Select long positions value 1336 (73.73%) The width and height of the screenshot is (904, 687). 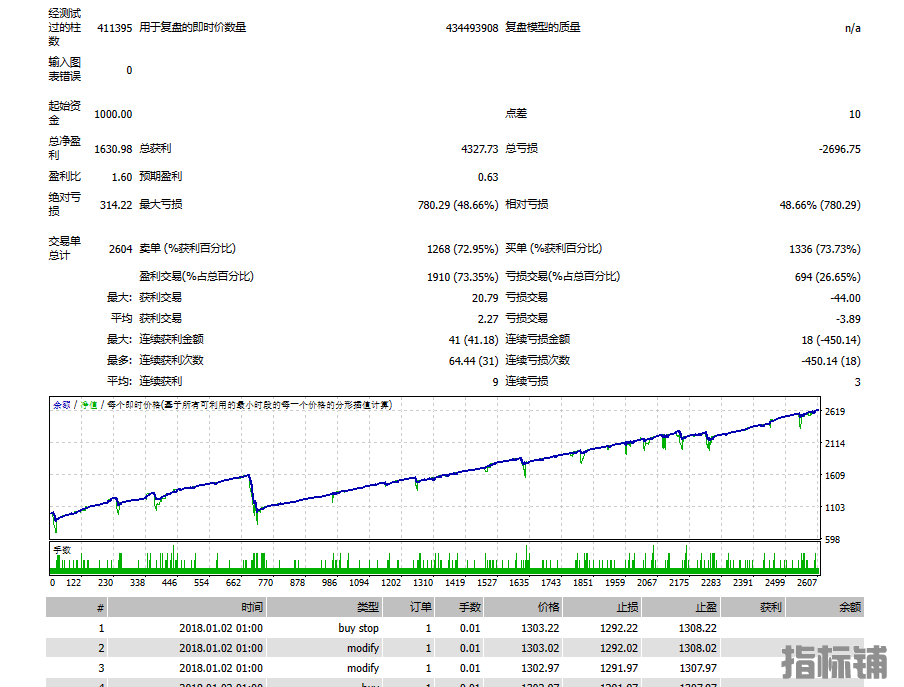824,249
